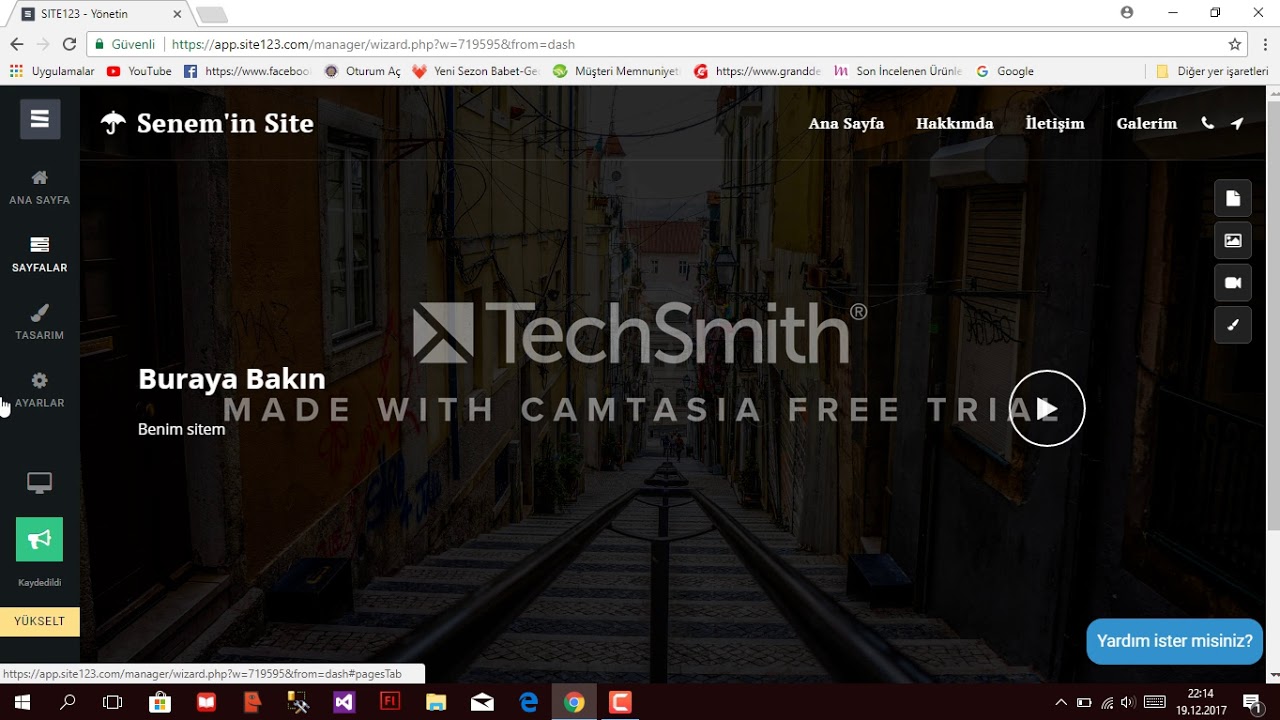Click the paintbrush style tool icon

click(1233, 325)
